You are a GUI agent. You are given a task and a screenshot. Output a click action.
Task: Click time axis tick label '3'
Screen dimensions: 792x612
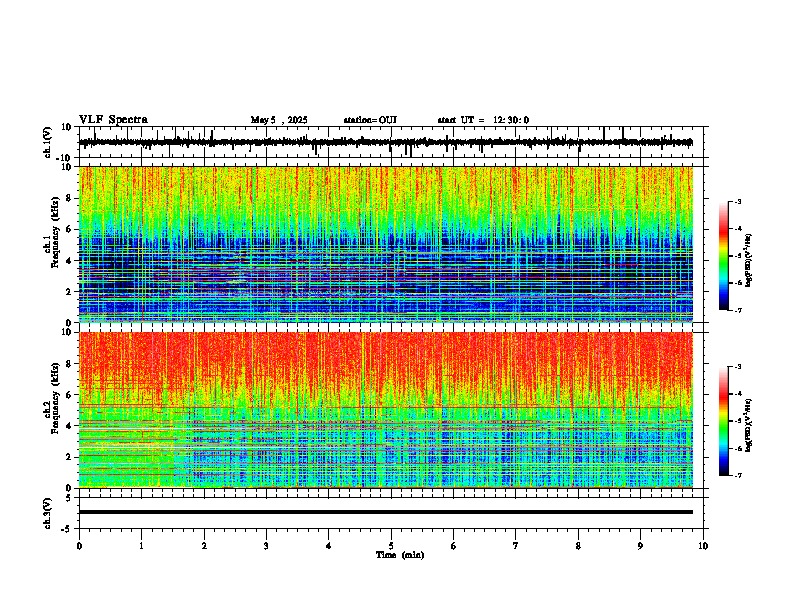(266, 546)
